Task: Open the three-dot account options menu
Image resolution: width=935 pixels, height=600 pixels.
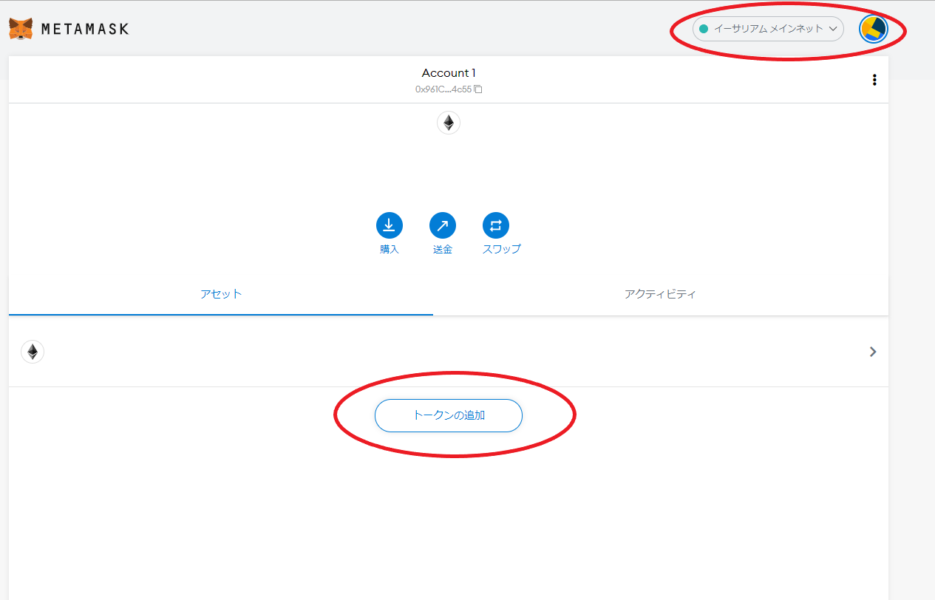Action: 874,80
